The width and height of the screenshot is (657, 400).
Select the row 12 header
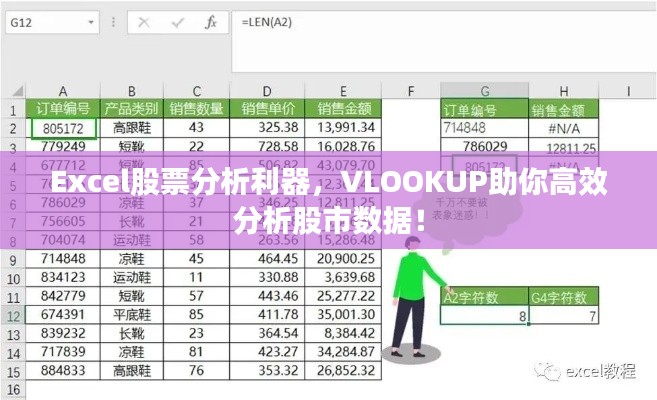pyautogui.click(x=13, y=315)
